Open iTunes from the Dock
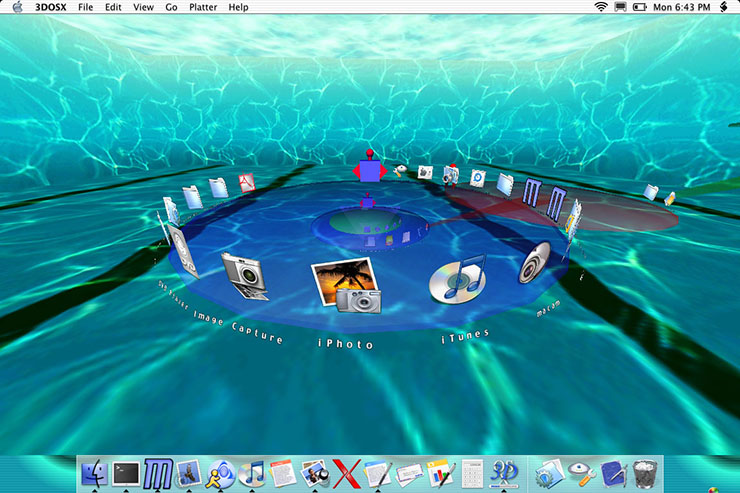740x493 pixels. (x=252, y=474)
